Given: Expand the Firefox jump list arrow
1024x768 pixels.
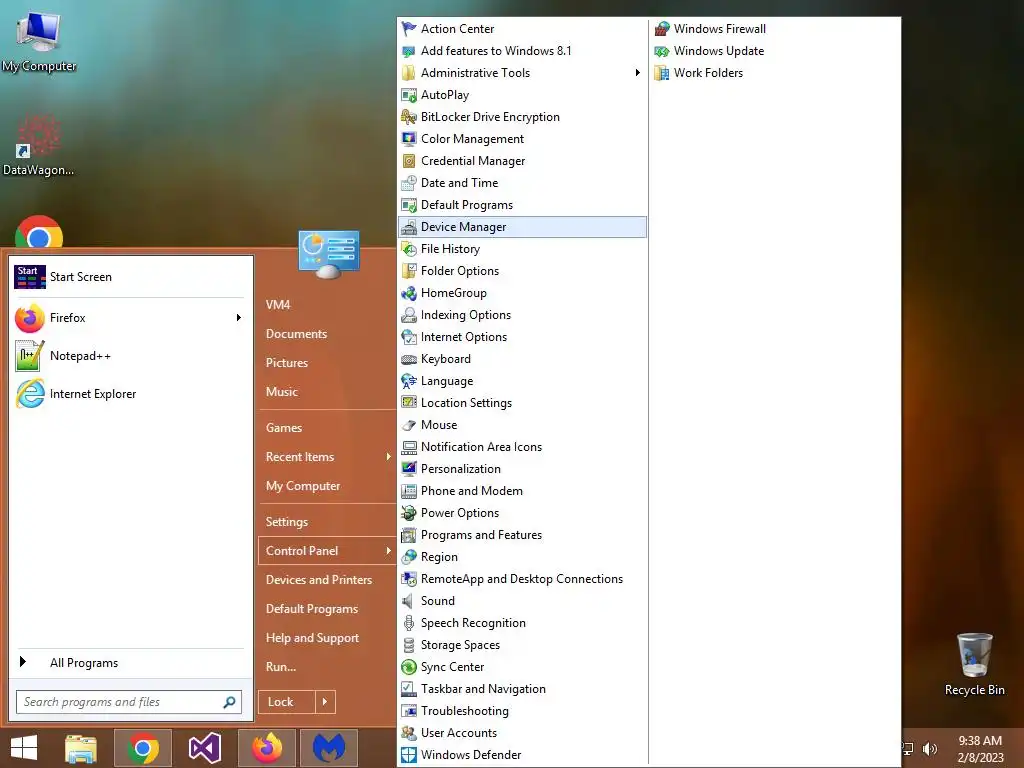Looking at the screenshot, I should tap(238, 317).
